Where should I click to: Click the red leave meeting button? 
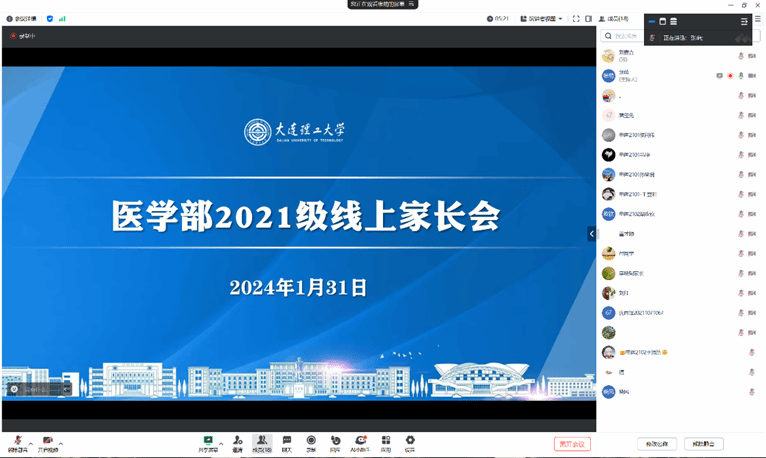(572, 443)
